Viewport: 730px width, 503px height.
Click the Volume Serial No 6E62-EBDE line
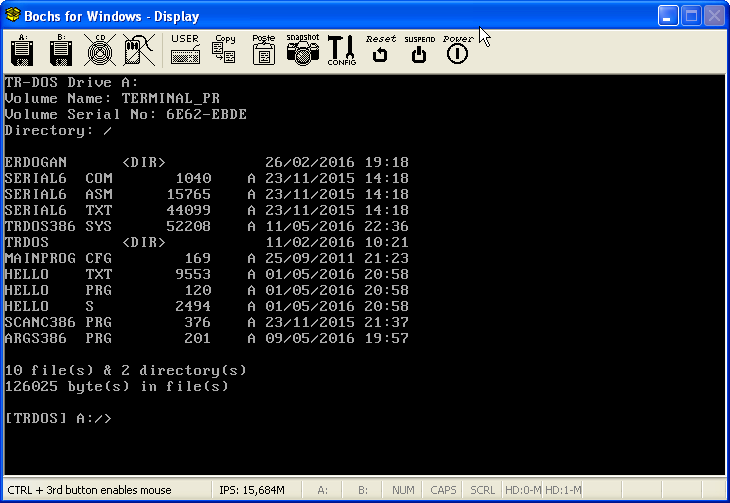point(126,115)
